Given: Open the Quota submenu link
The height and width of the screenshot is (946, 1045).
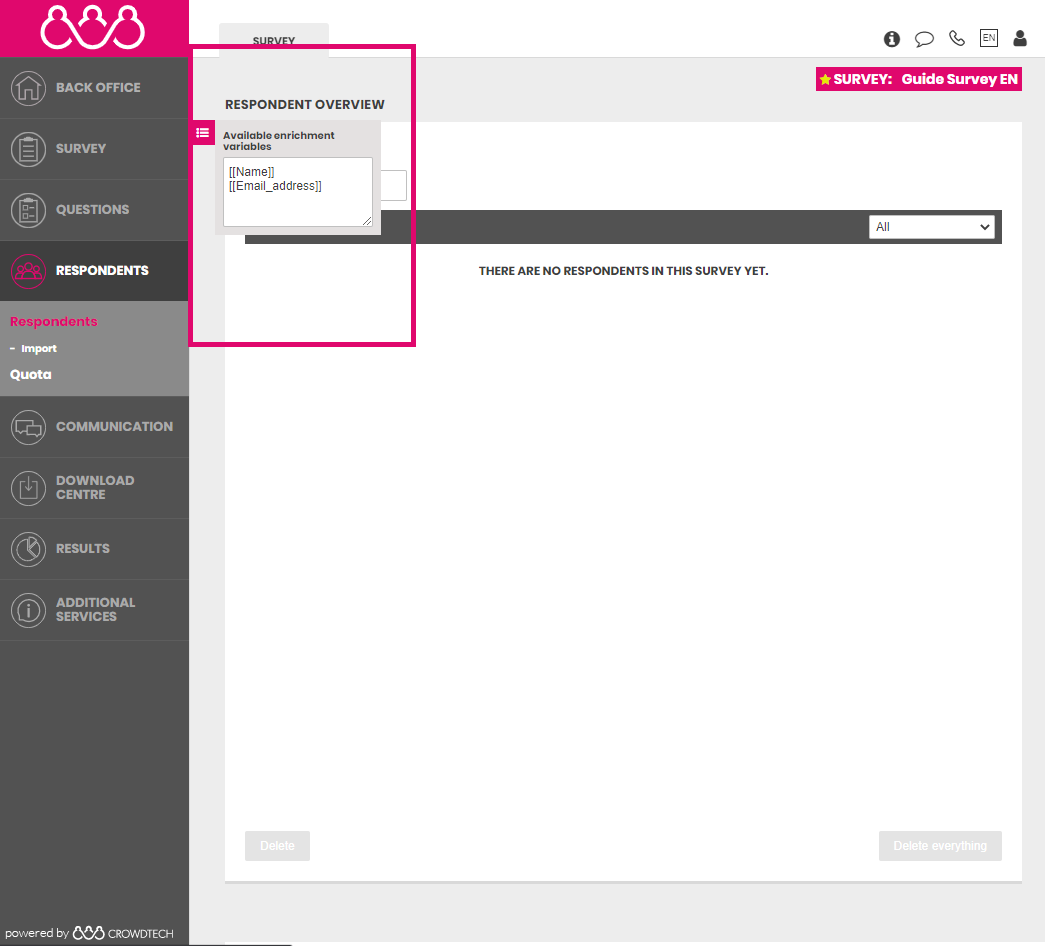Looking at the screenshot, I should tap(31, 375).
